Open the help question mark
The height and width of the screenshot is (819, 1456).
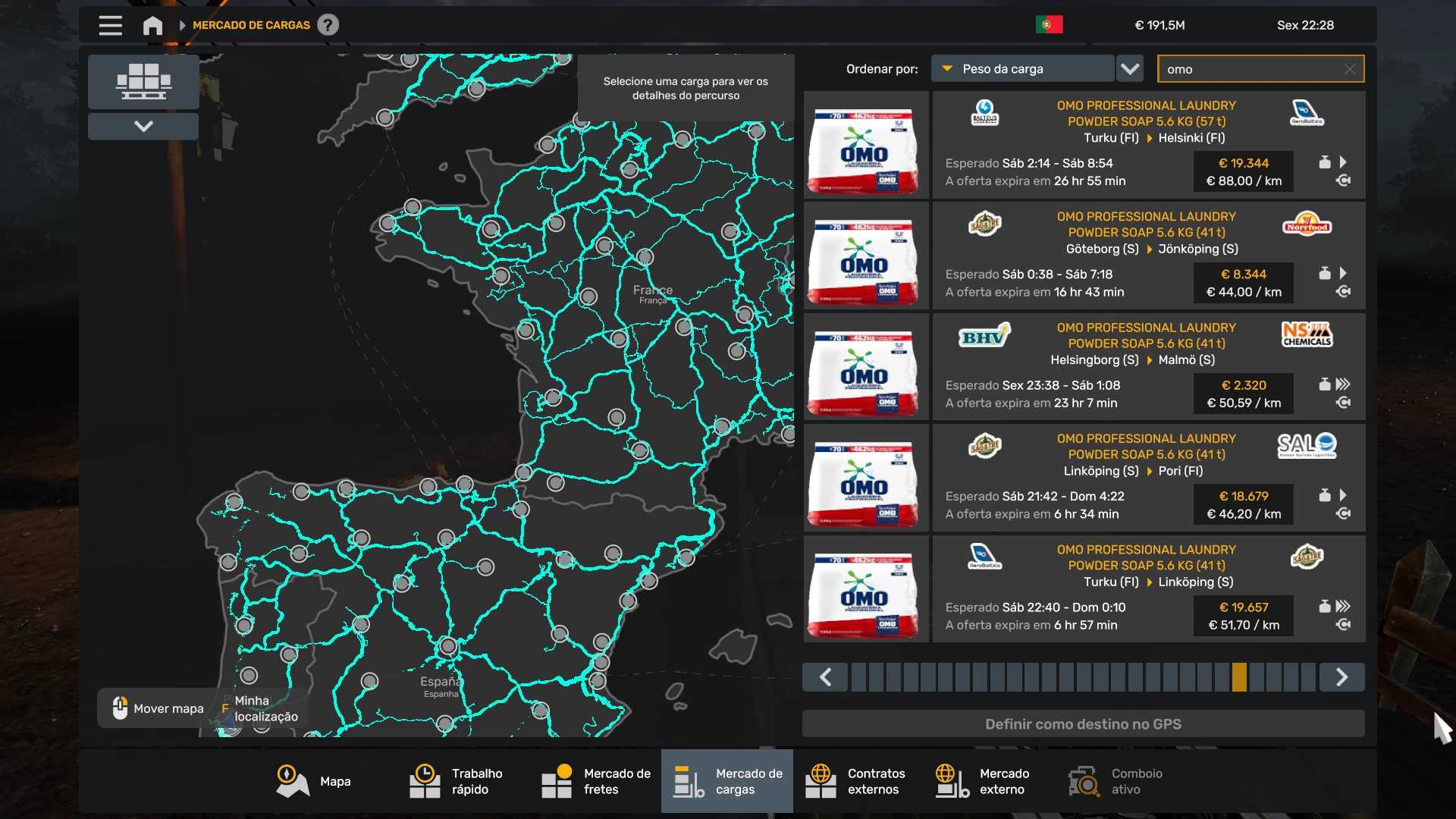tap(328, 25)
